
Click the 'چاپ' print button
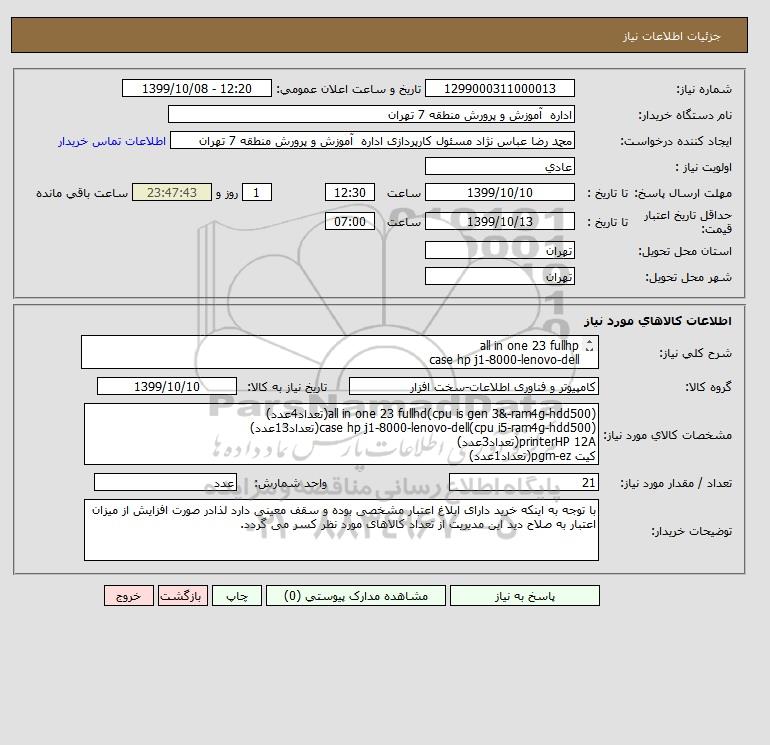237,596
